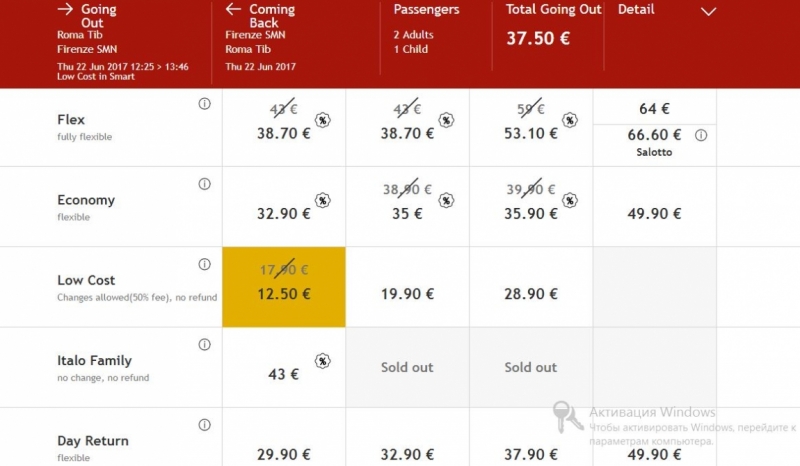Choose the Economy 35 € fare

point(407,207)
